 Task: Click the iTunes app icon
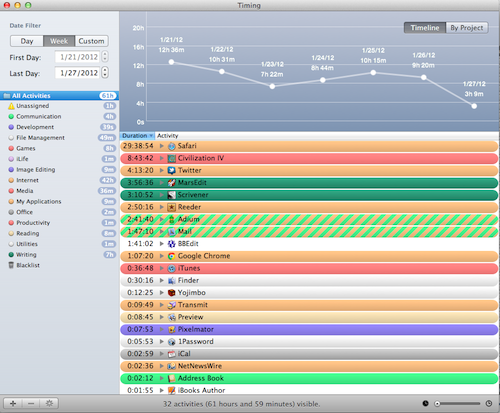[x=172, y=268]
